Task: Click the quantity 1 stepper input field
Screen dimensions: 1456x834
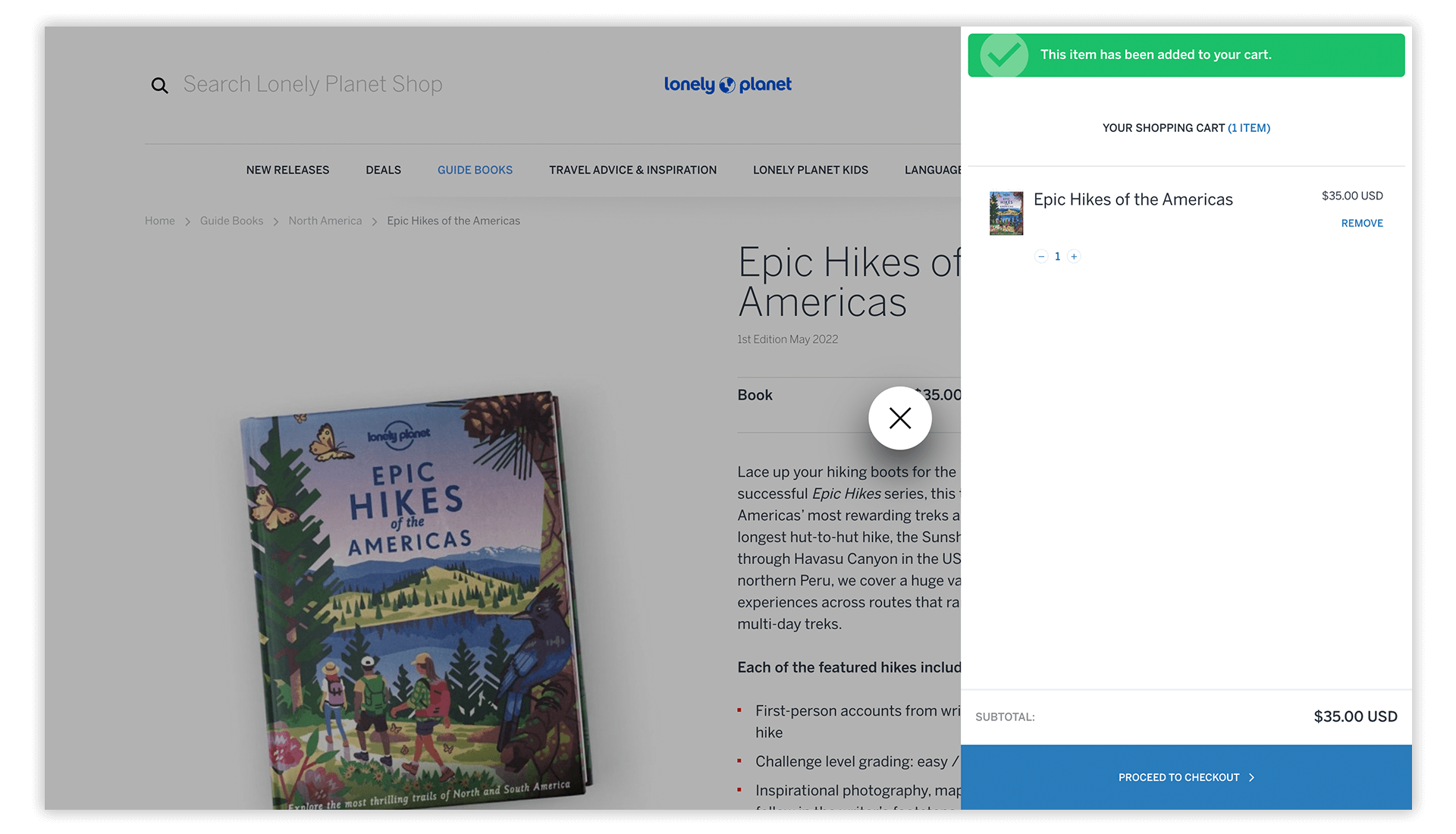Action: 1057,256
